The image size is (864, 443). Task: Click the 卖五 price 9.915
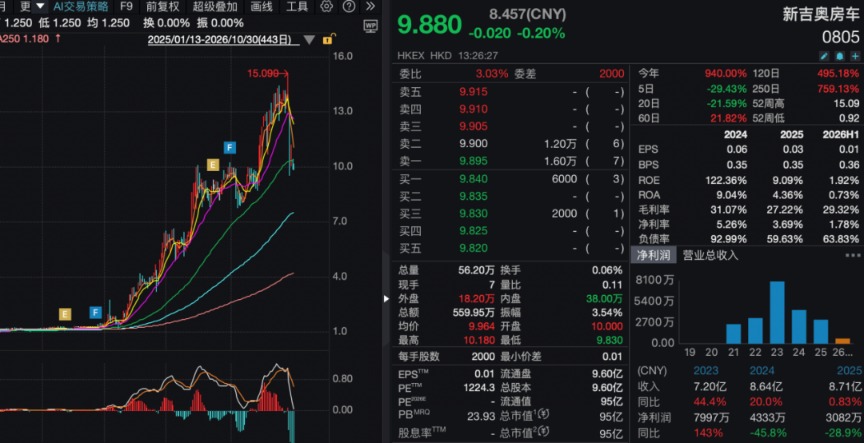coord(473,92)
